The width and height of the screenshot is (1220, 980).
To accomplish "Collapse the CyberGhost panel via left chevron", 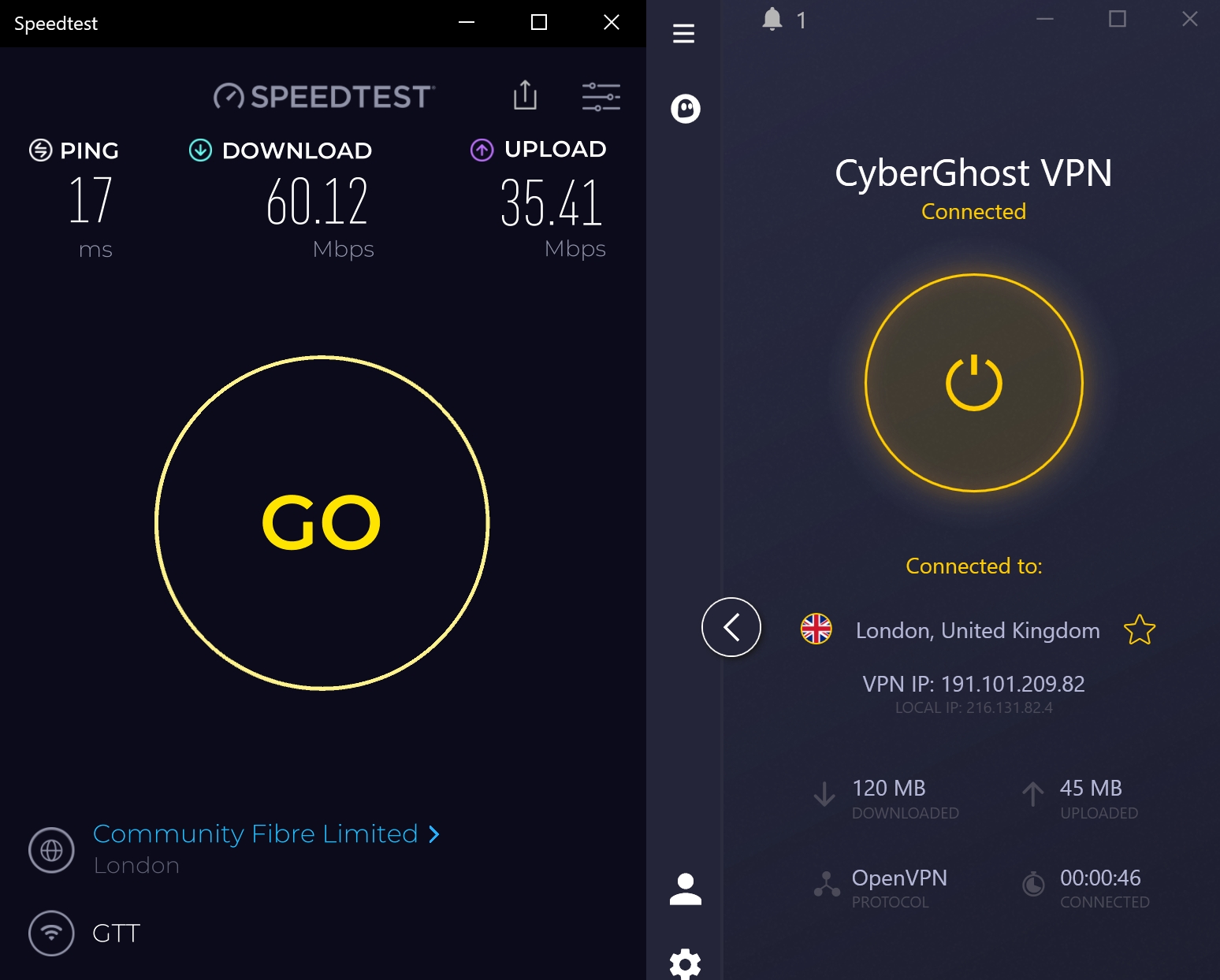I will [x=731, y=627].
